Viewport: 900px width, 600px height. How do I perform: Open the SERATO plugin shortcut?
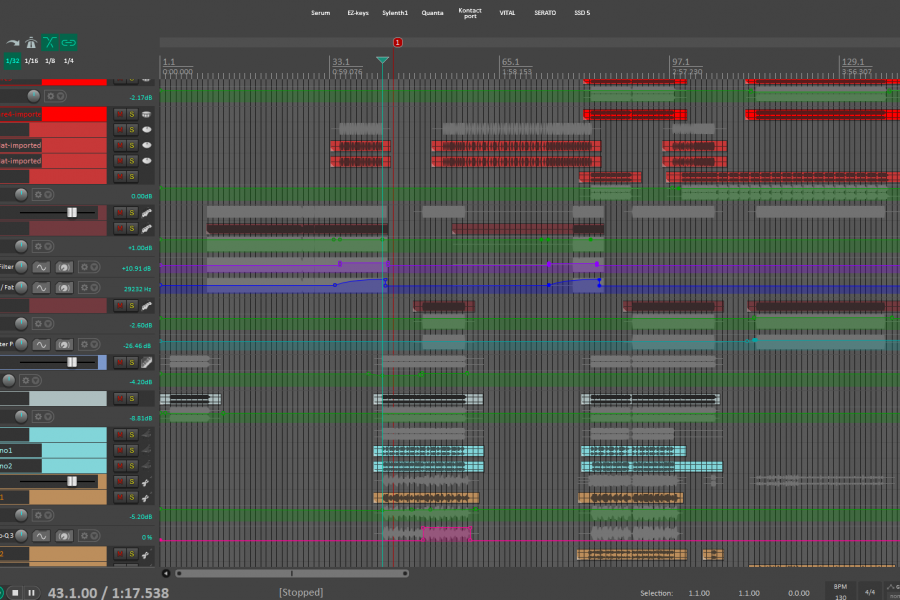click(545, 13)
